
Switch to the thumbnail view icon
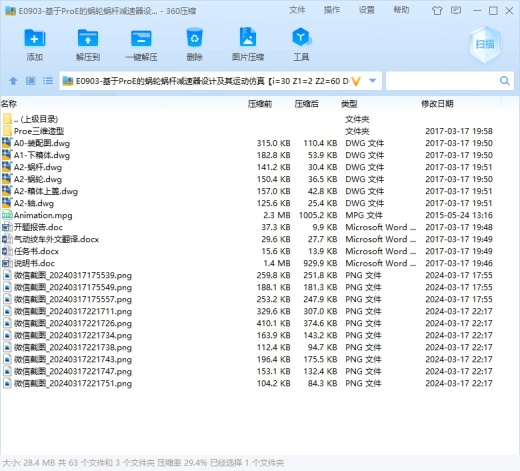point(31,81)
